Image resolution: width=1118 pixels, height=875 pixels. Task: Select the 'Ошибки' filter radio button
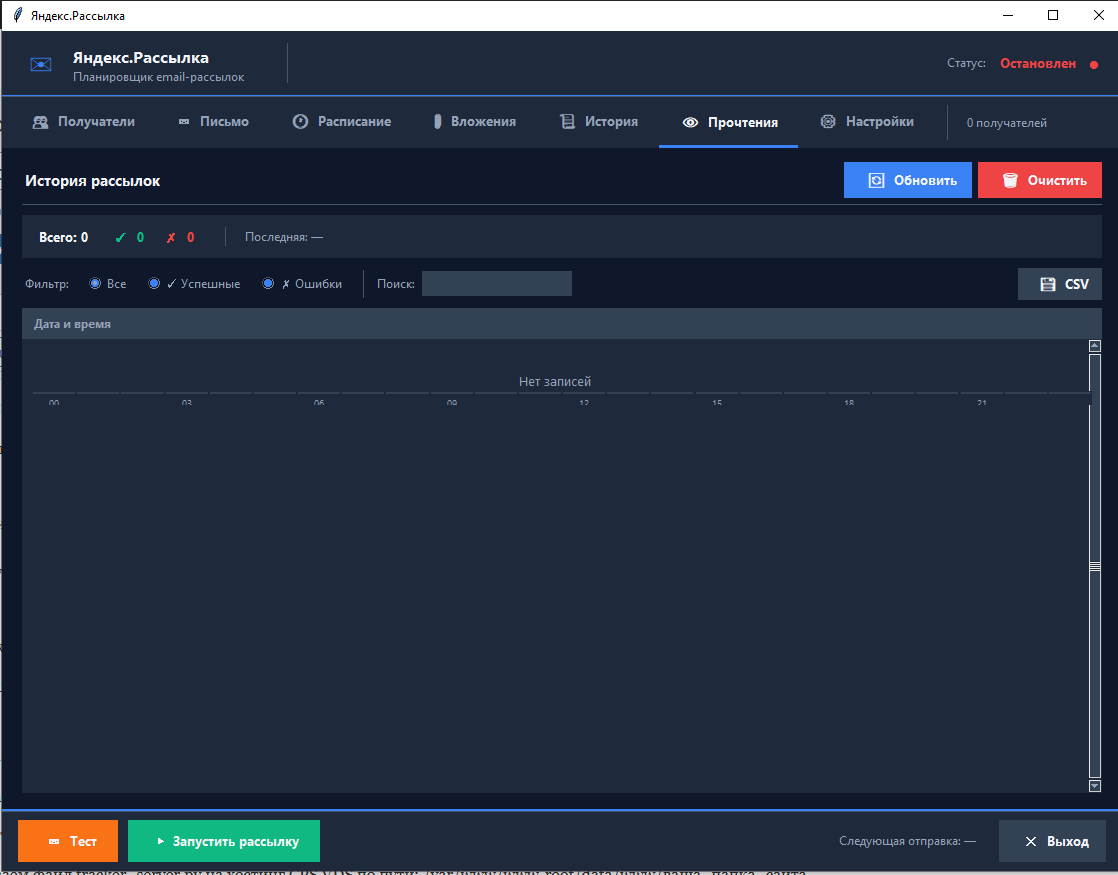tap(269, 284)
